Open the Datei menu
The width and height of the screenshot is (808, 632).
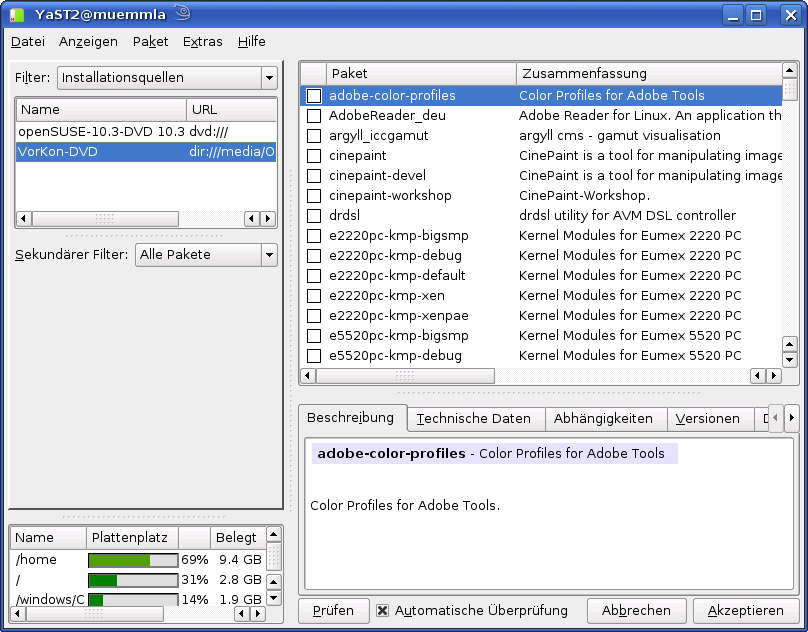pyautogui.click(x=28, y=42)
